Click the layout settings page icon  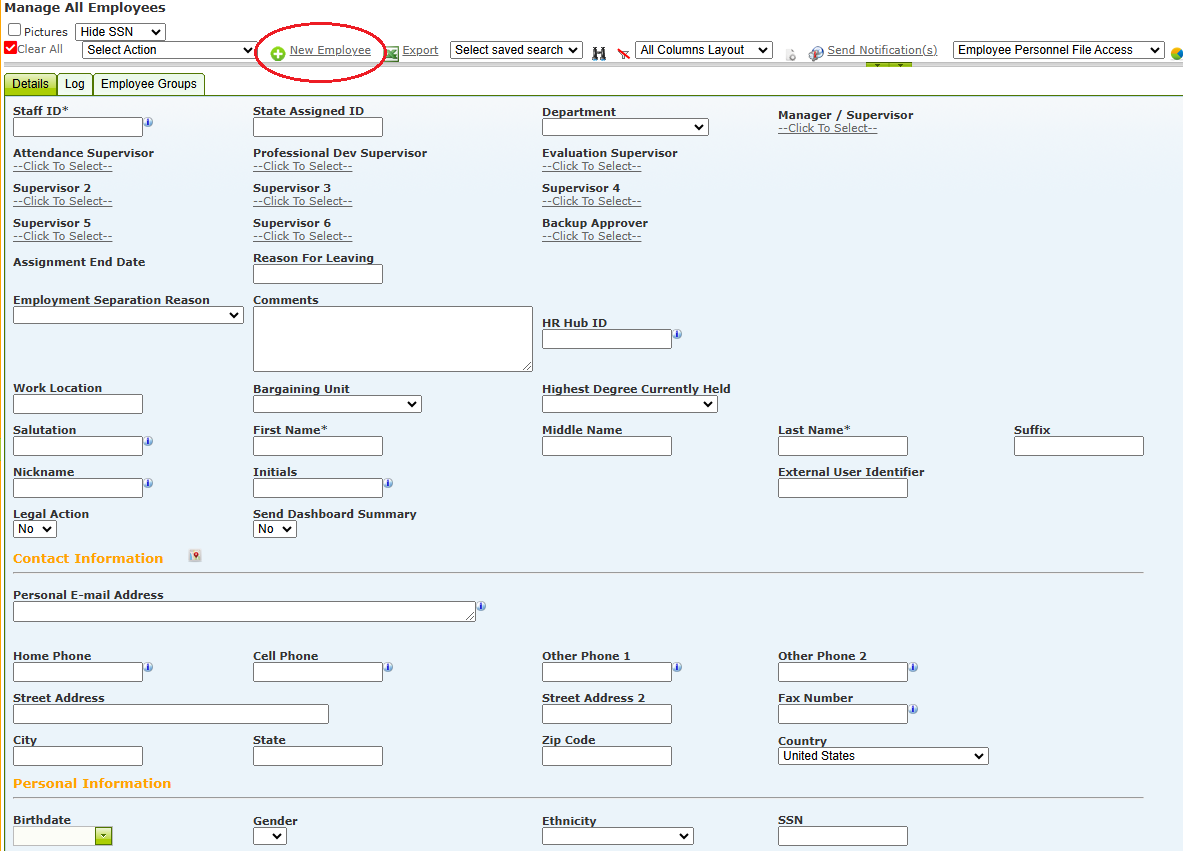click(791, 54)
